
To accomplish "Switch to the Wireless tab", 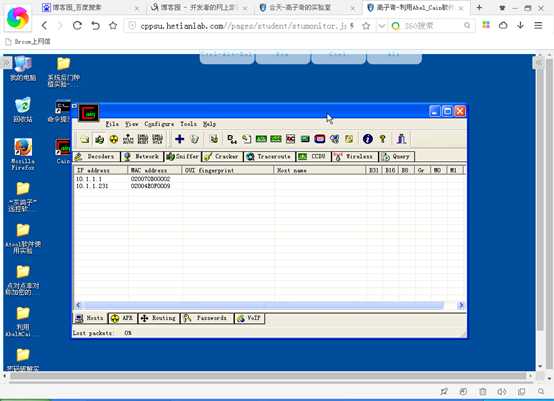I will pos(355,157).
